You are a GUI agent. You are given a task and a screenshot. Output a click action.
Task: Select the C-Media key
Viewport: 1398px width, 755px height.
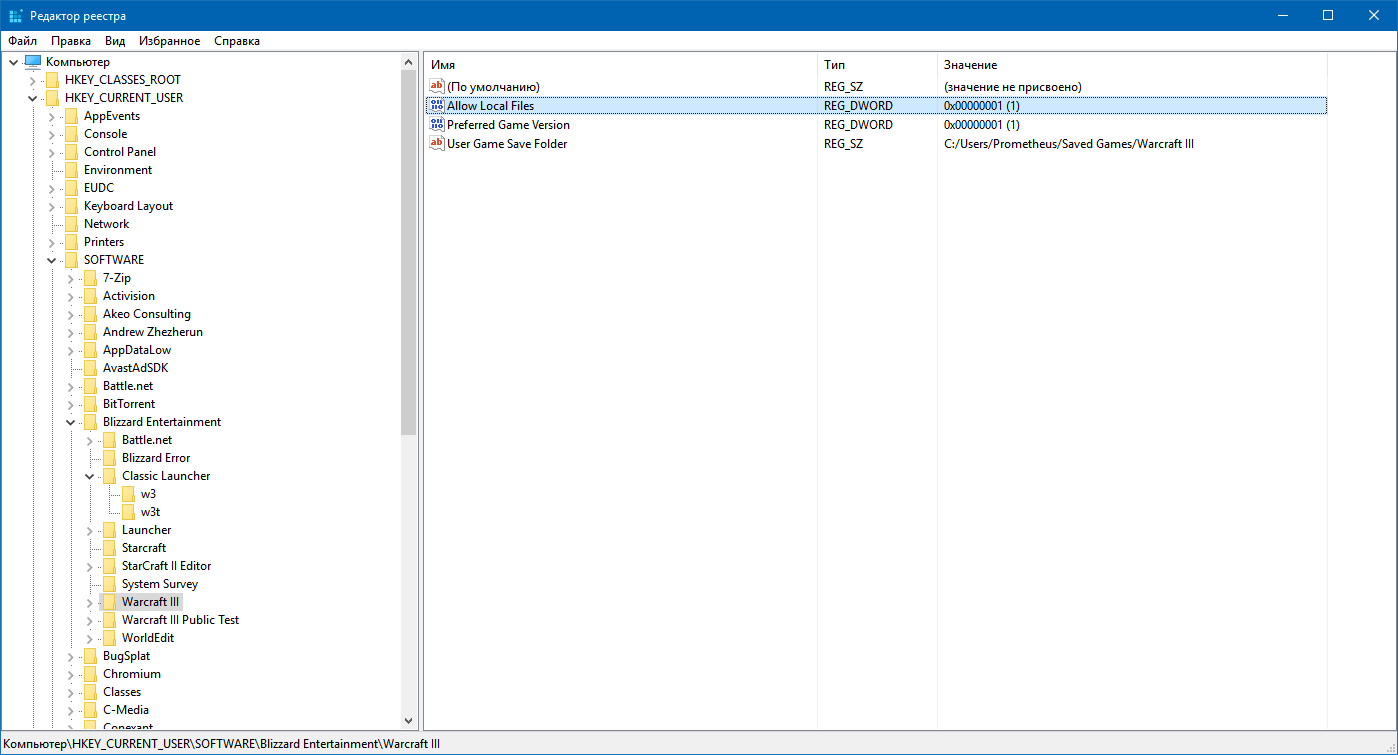click(x=126, y=710)
